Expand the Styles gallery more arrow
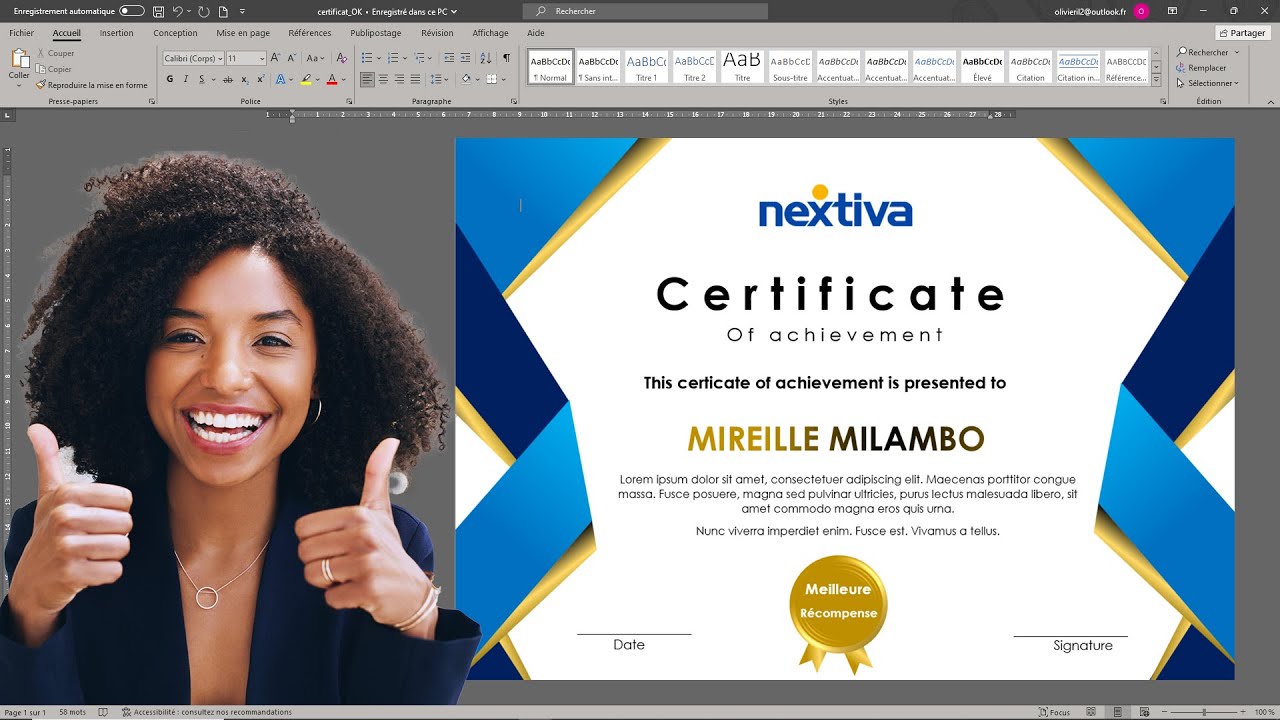 1156,80
